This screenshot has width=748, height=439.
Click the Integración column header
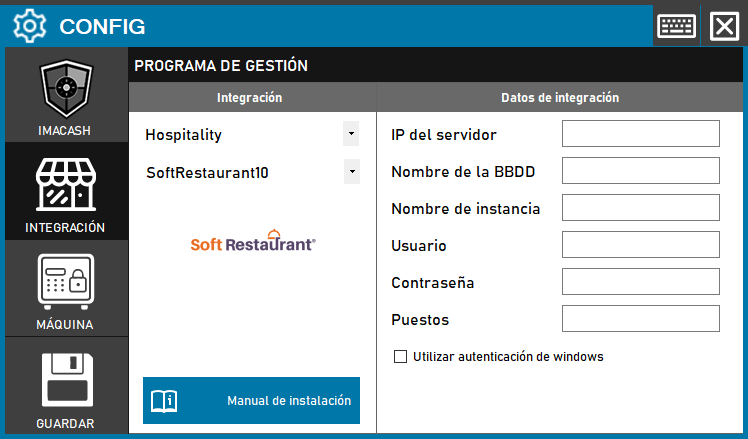pos(250,98)
